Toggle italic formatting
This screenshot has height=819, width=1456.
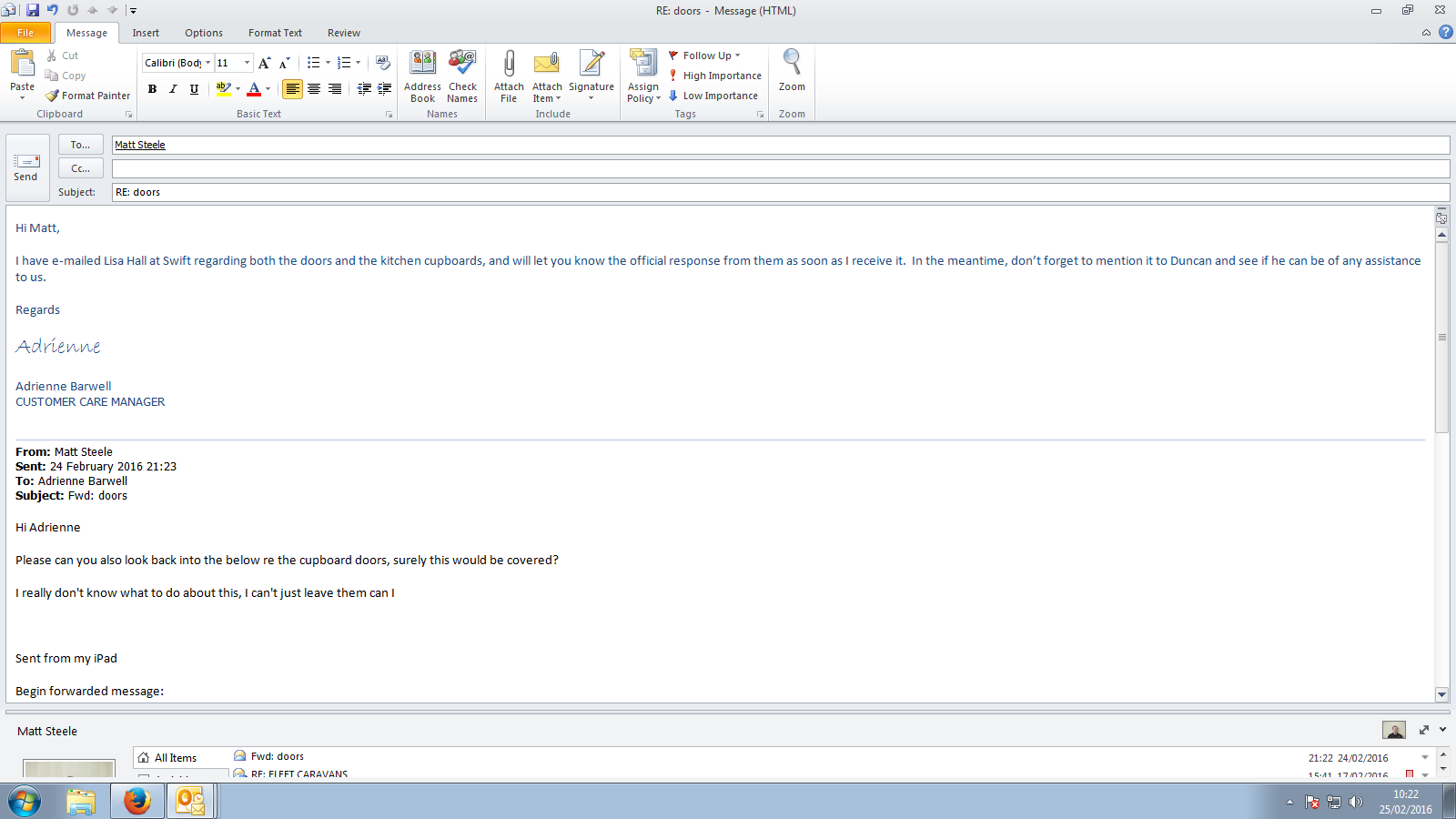173,88
